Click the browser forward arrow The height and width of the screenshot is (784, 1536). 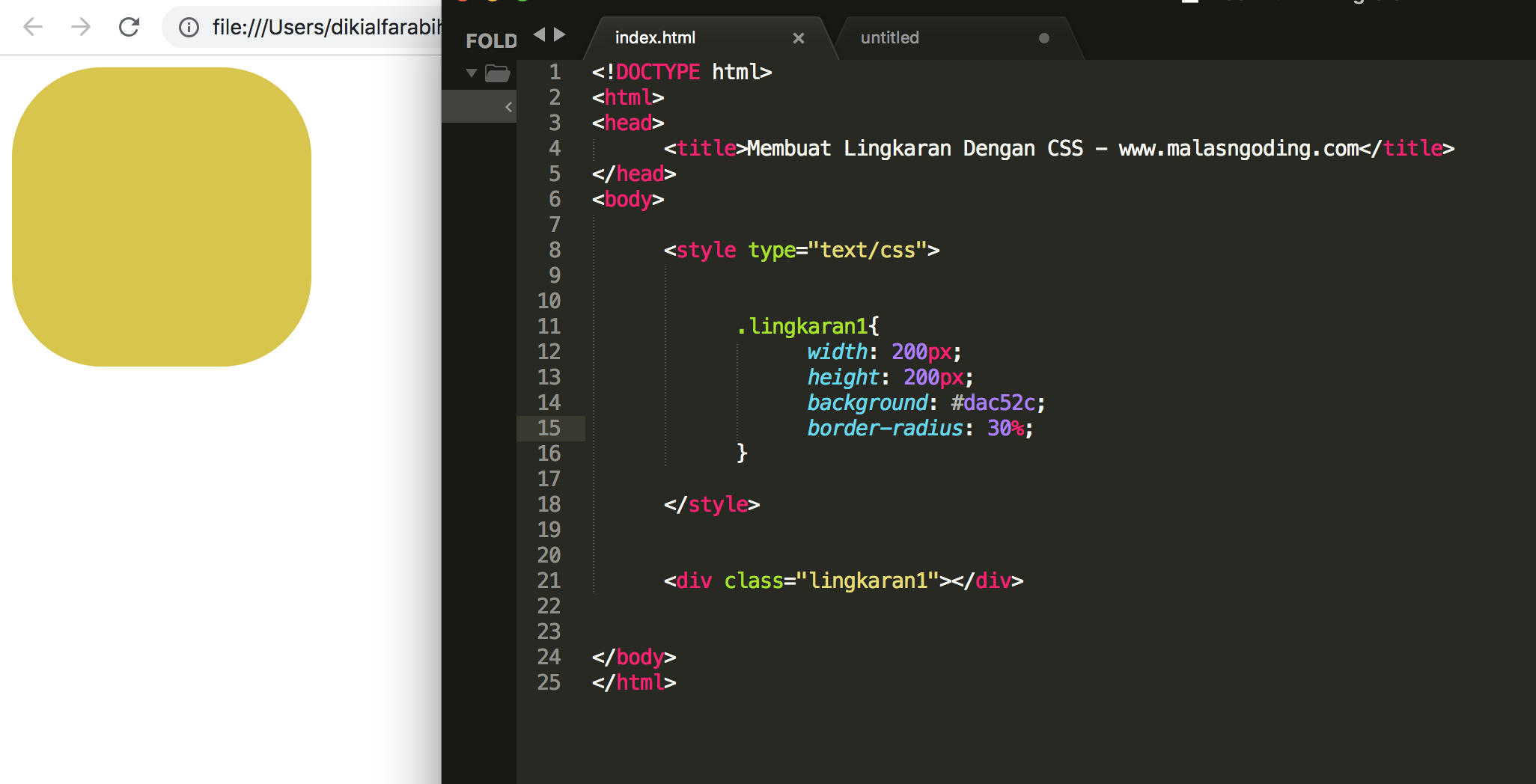81,28
